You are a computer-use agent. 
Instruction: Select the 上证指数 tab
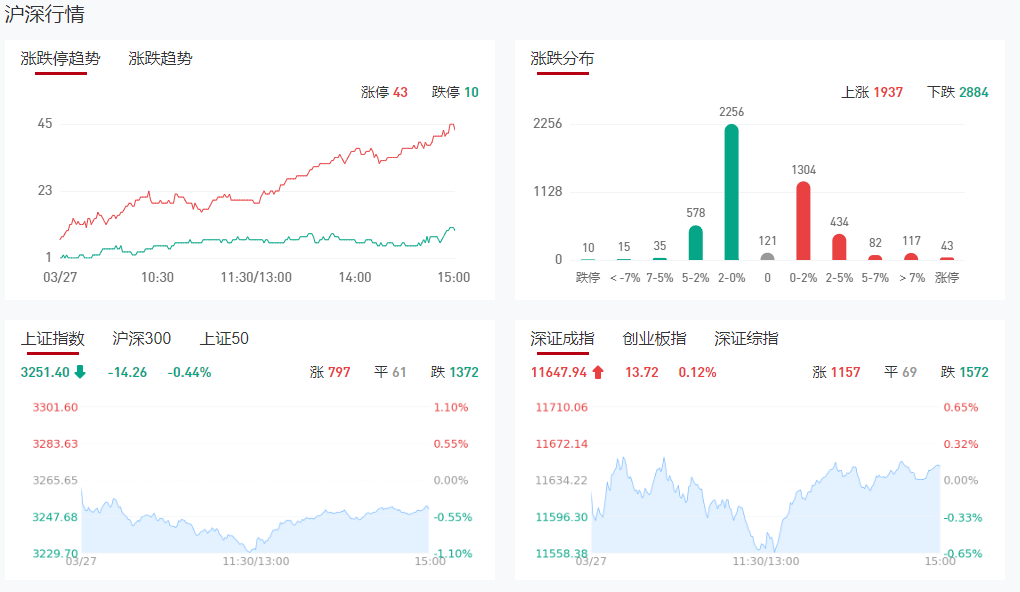[x=52, y=339]
